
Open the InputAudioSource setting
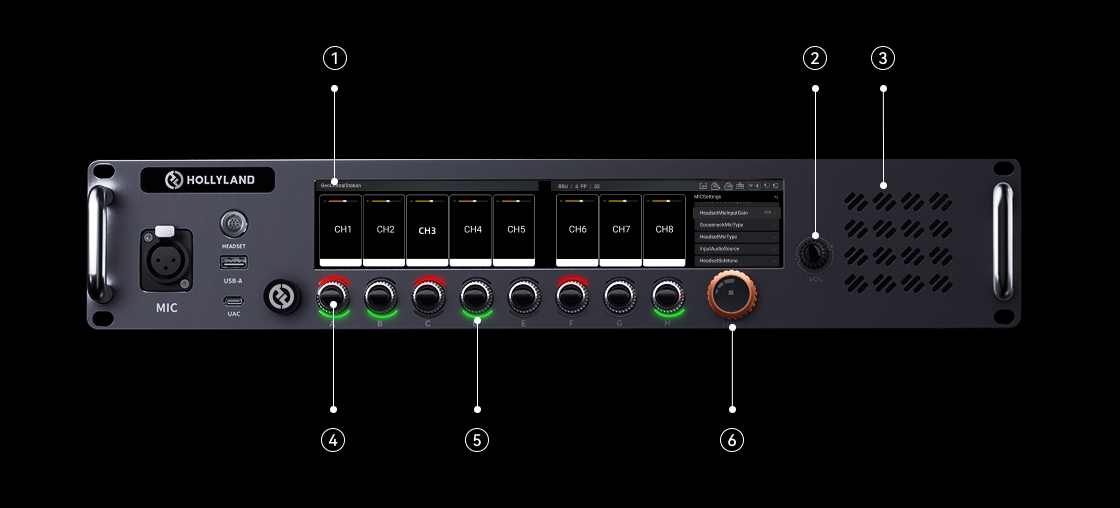[735, 249]
